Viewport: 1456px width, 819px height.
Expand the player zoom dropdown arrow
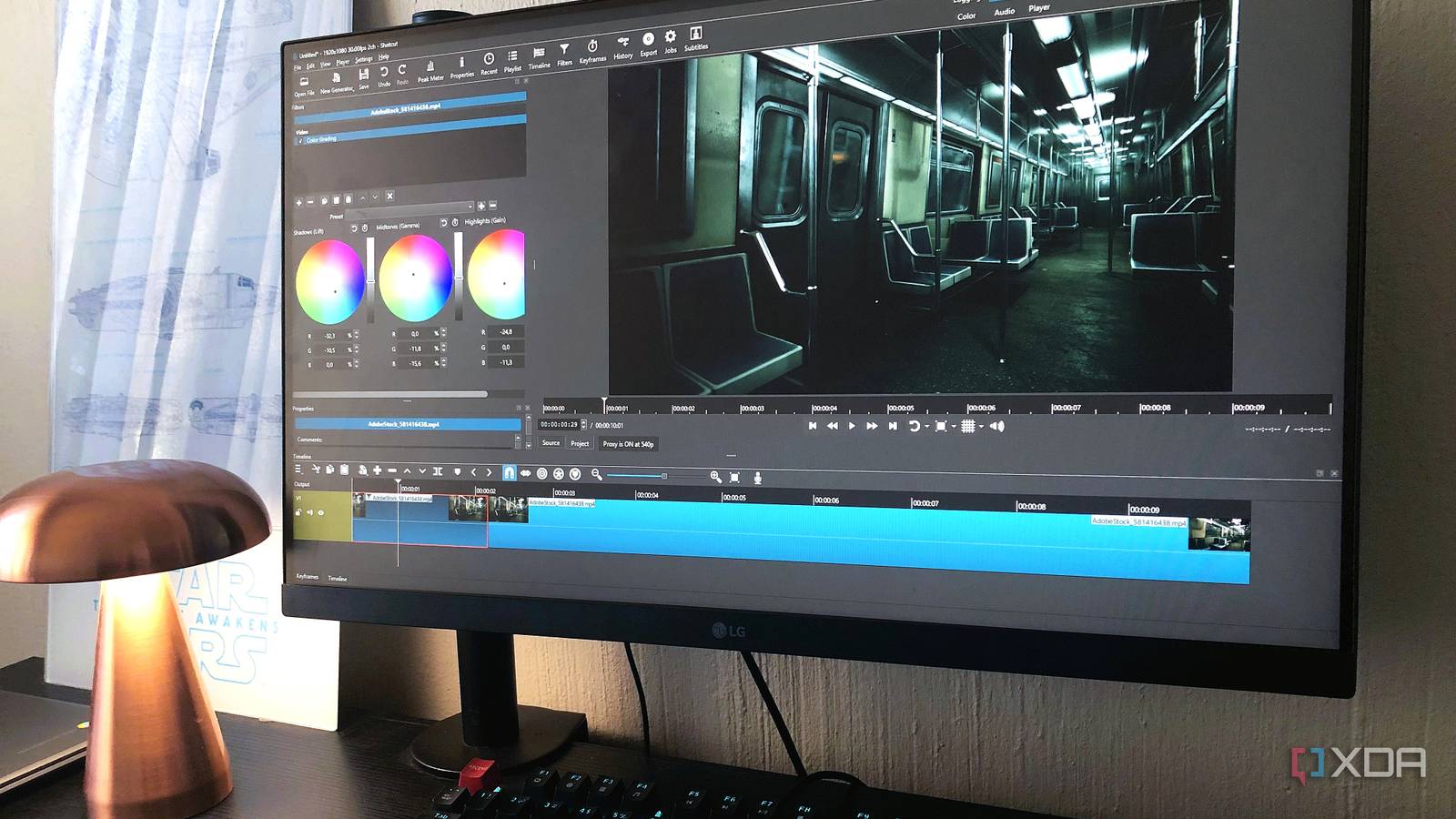tap(954, 426)
